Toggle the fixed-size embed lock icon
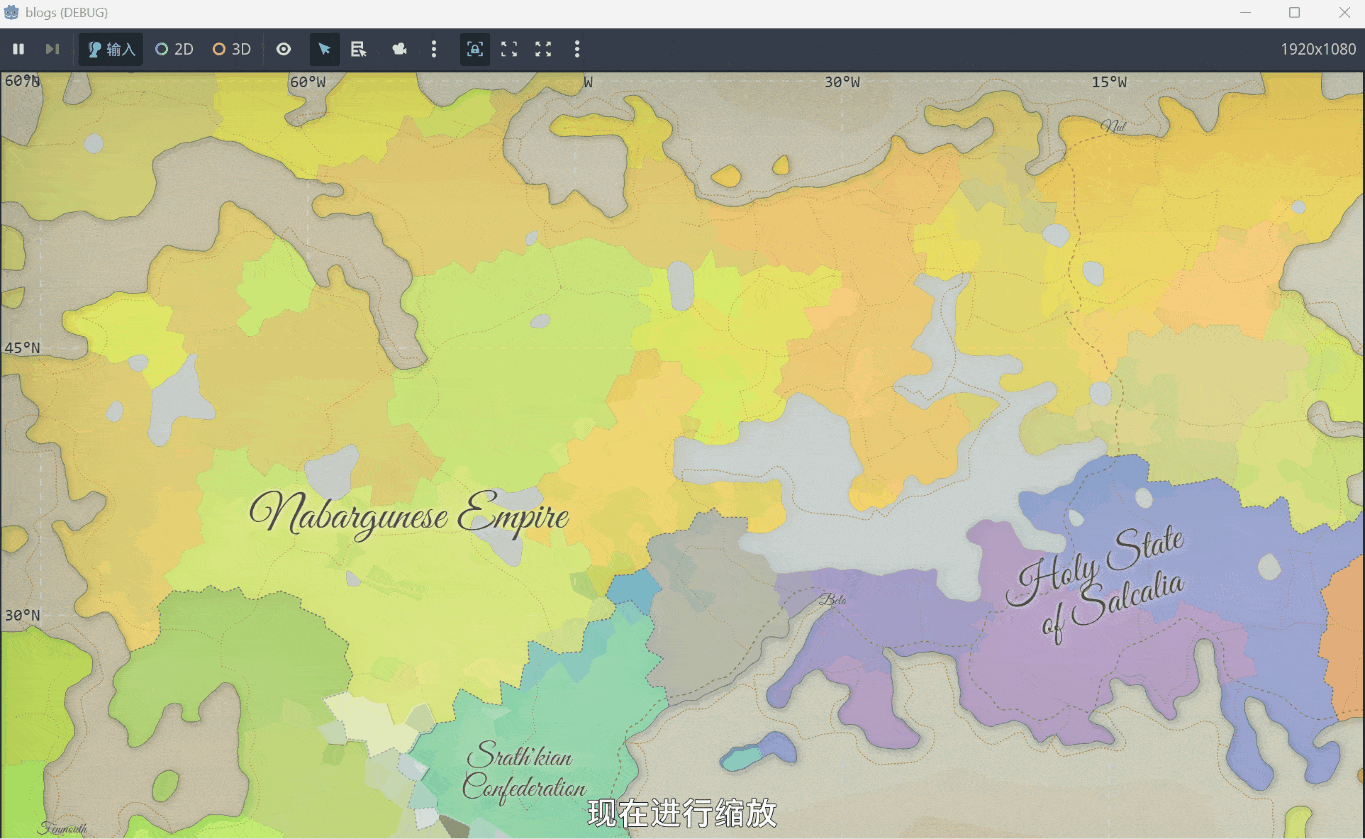The width and height of the screenshot is (1365, 839). (475, 49)
